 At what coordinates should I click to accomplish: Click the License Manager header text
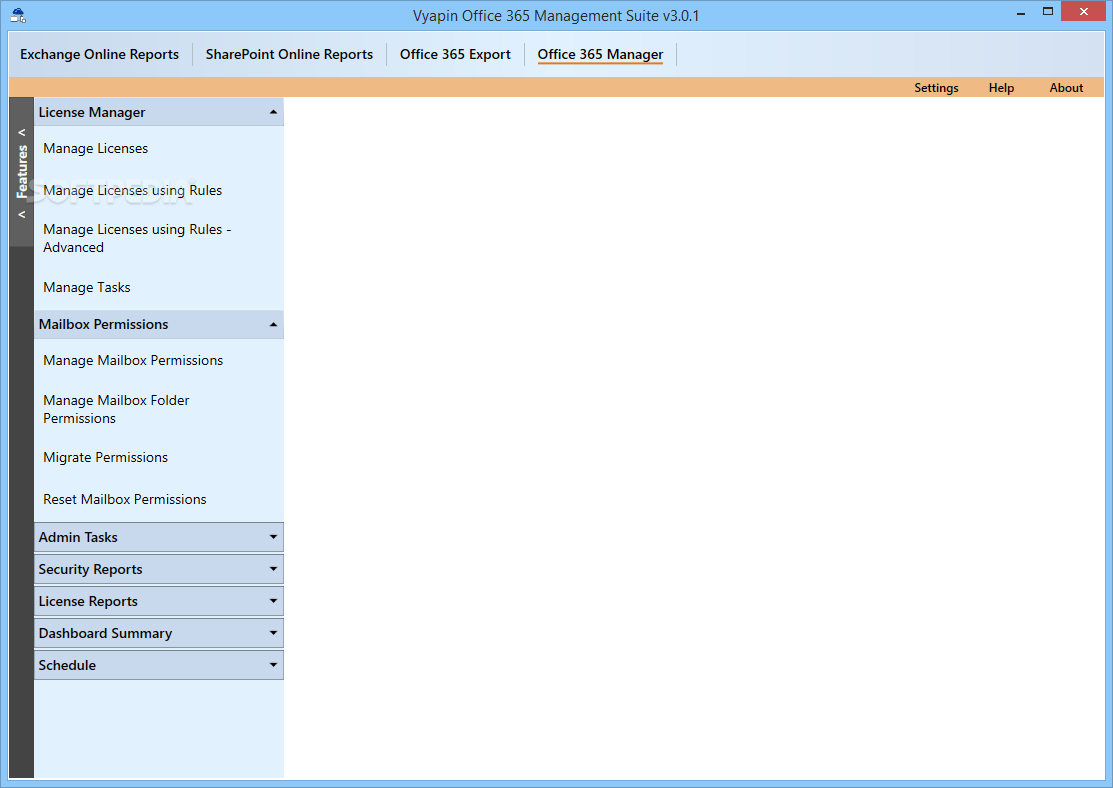[92, 112]
